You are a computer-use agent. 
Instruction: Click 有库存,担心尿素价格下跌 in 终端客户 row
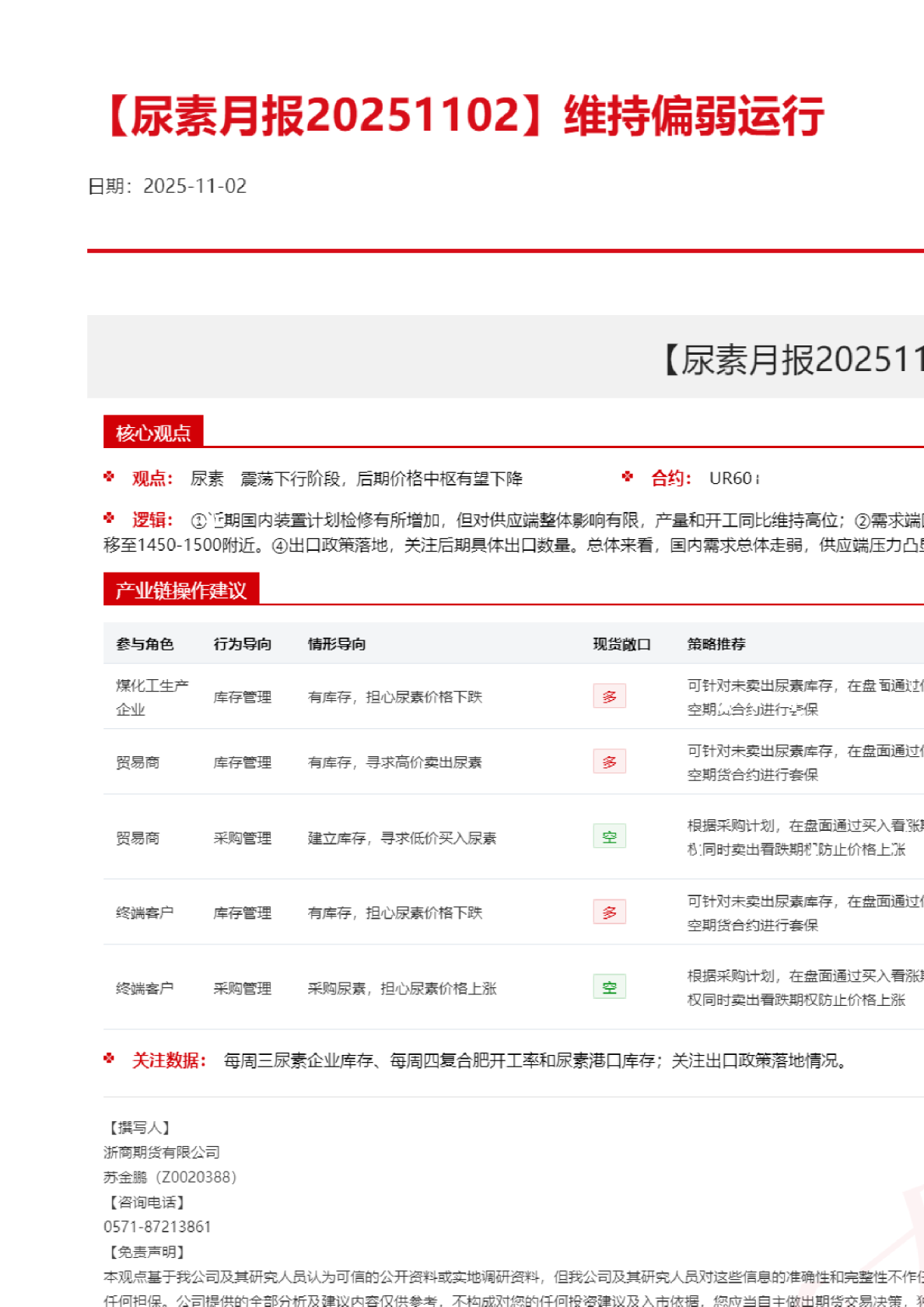(x=395, y=913)
